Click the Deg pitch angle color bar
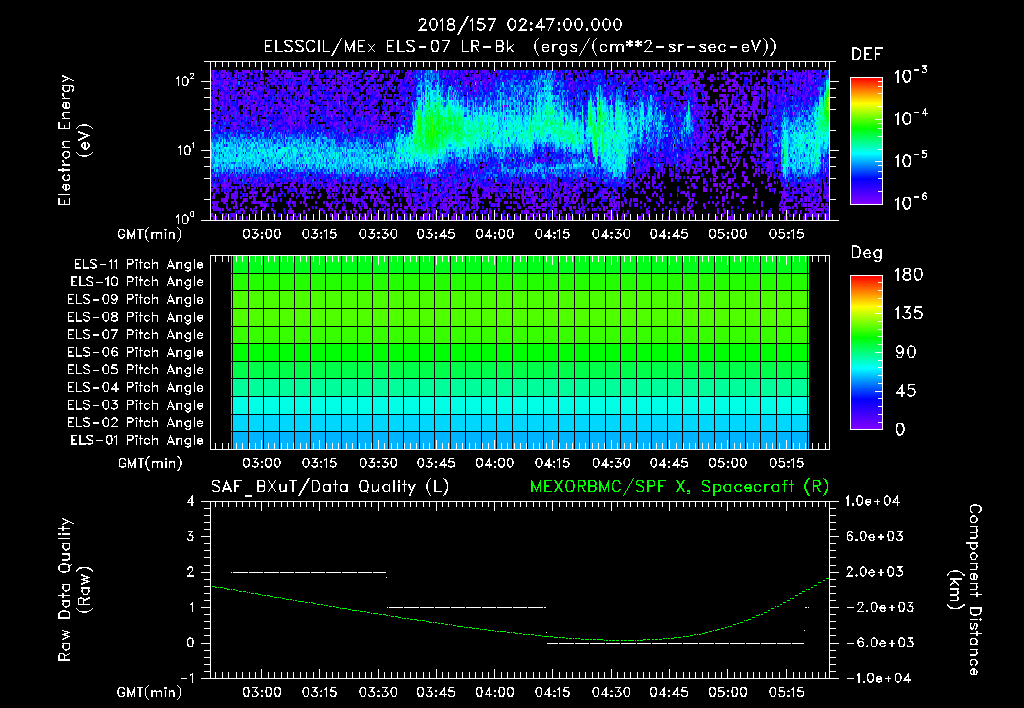 (867, 352)
